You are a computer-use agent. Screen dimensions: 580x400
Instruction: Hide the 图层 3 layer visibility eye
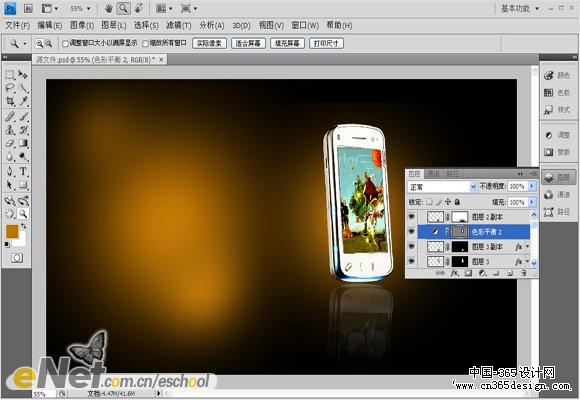click(x=411, y=261)
